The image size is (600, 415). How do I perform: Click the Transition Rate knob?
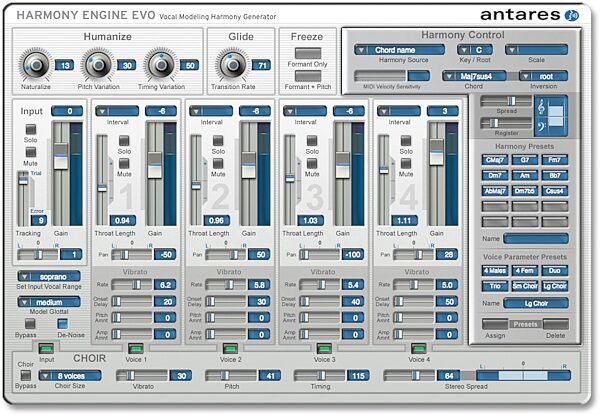click(233, 65)
